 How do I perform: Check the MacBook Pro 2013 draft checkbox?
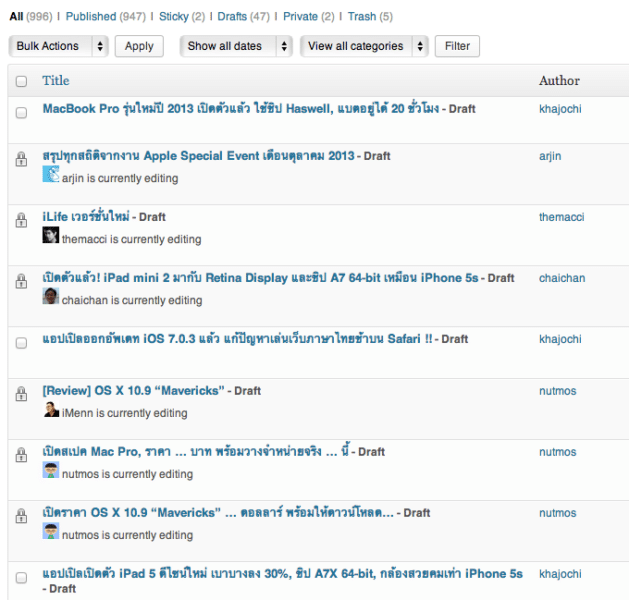[x=21, y=113]
